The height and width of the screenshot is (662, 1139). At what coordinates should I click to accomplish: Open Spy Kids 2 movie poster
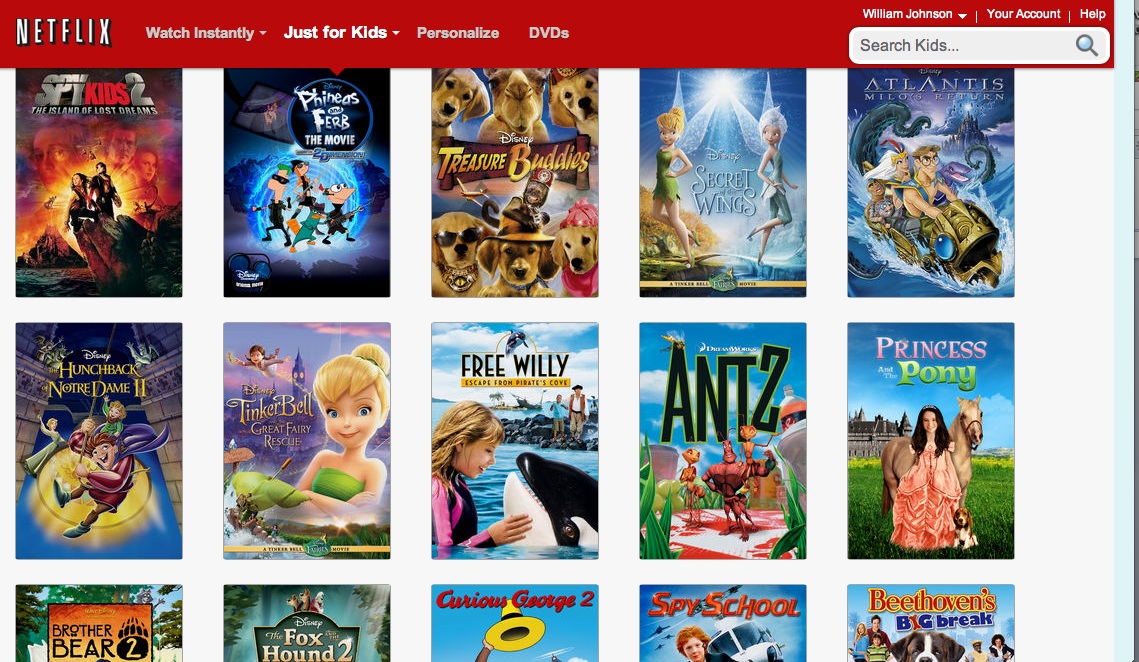click(x=99, y=182)
